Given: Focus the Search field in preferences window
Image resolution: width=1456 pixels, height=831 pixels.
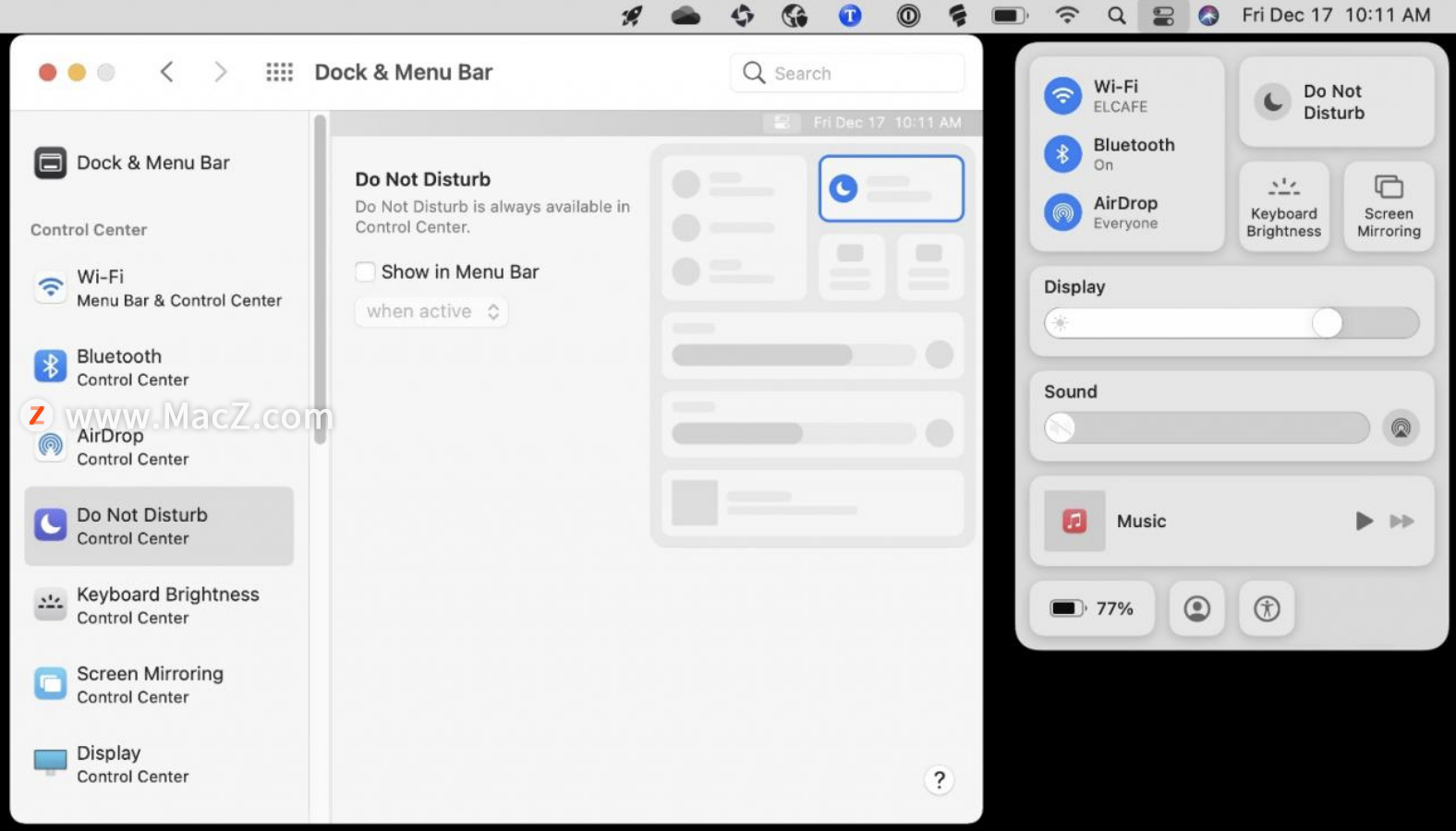Looking at the screenshot, I should (x=847, y=73).
